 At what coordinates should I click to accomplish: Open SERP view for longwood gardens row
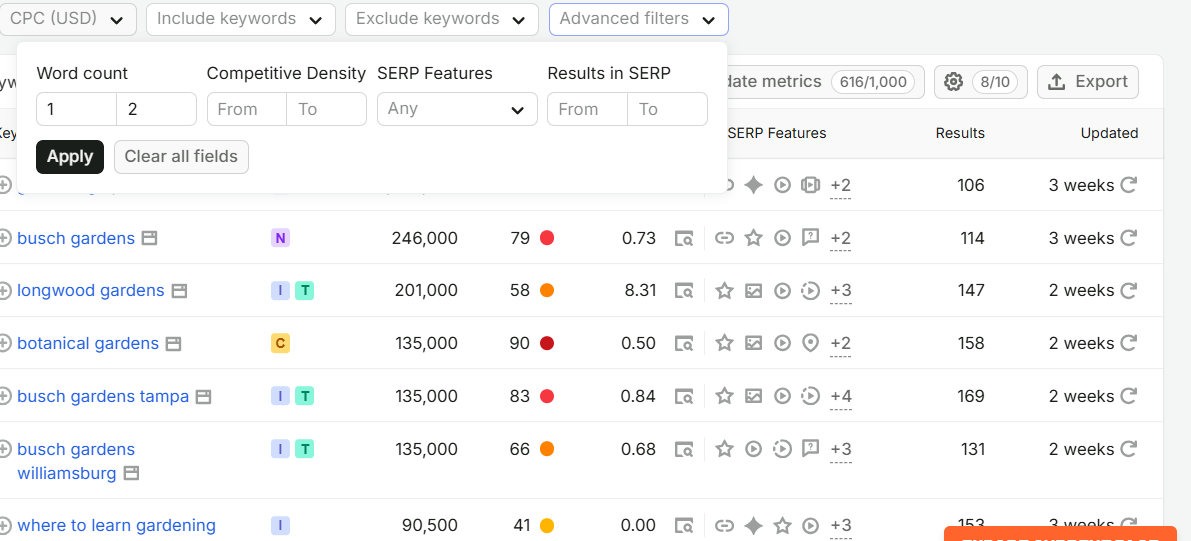[x=684, y=291]
